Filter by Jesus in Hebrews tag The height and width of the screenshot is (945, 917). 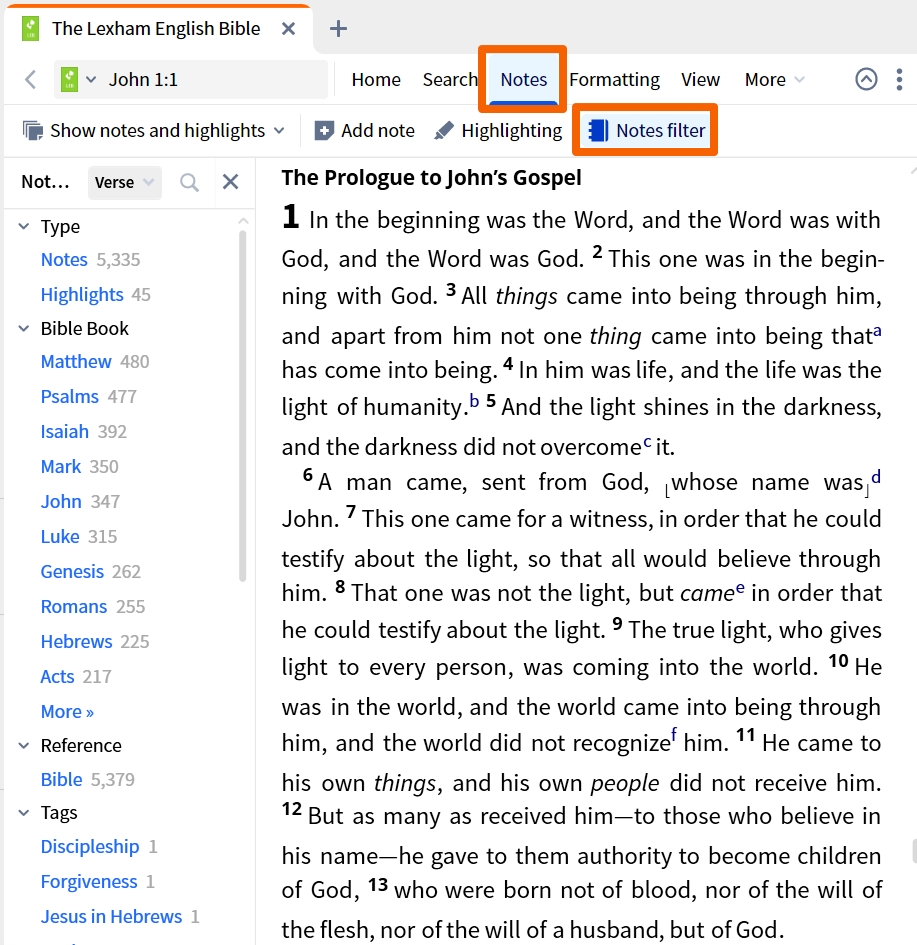pos(120,917)
